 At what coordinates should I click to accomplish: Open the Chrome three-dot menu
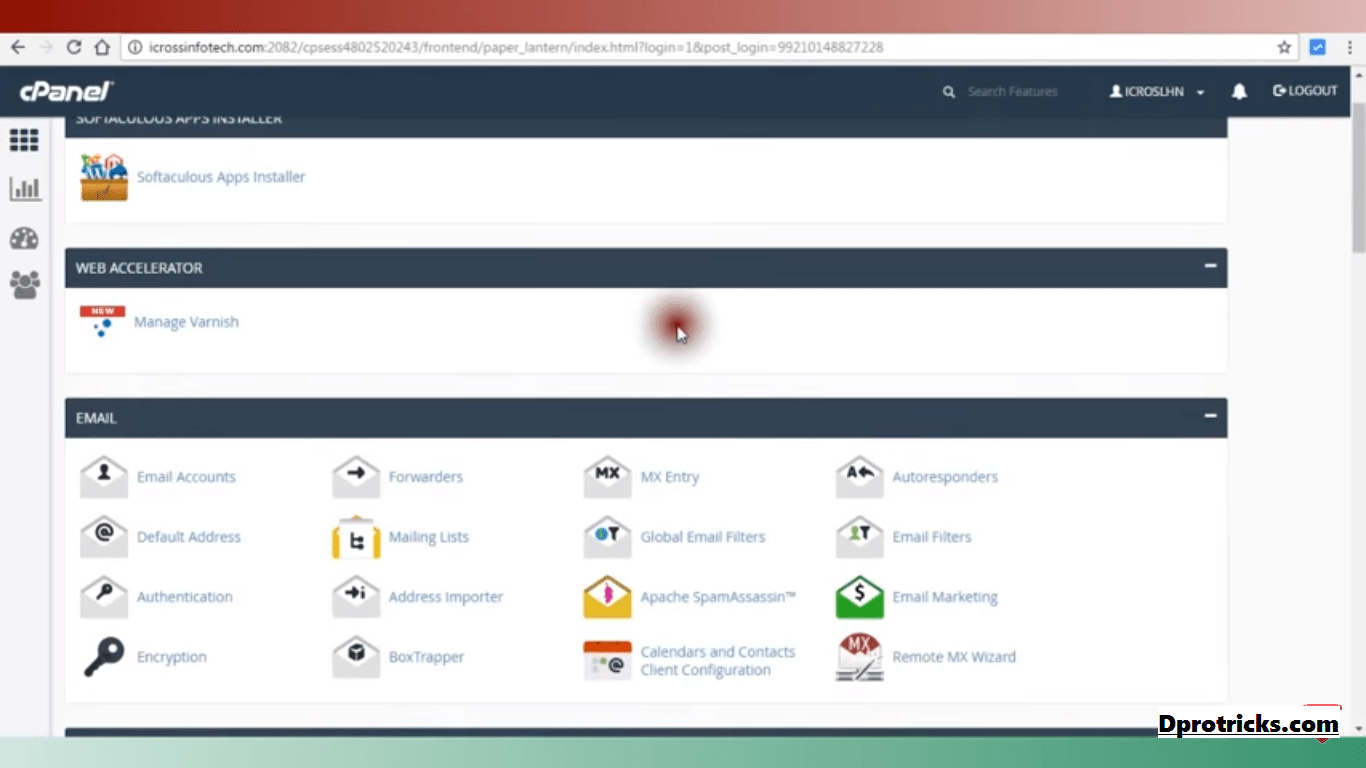1350,47
